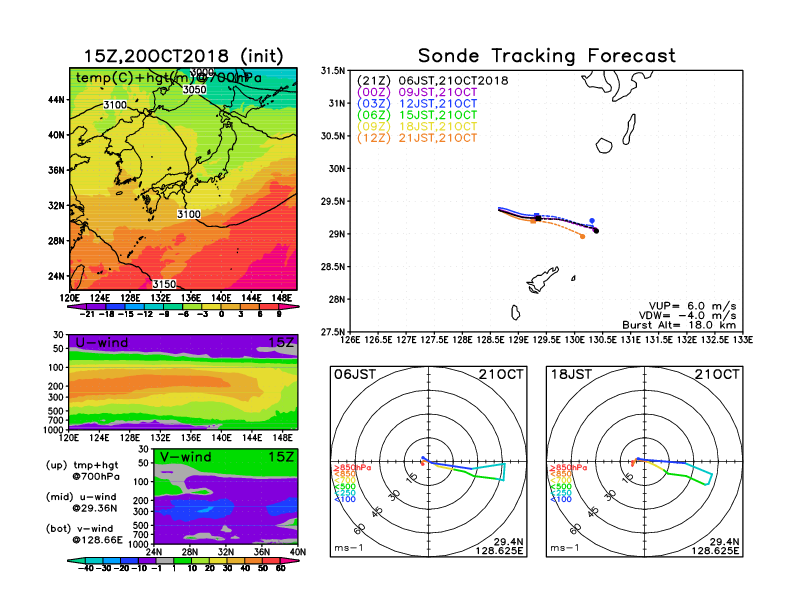This screenshot has height=612, width=792.
Task: Click the '(mid) u-wind @29.36N' description
Action: [x=81, y=502]
